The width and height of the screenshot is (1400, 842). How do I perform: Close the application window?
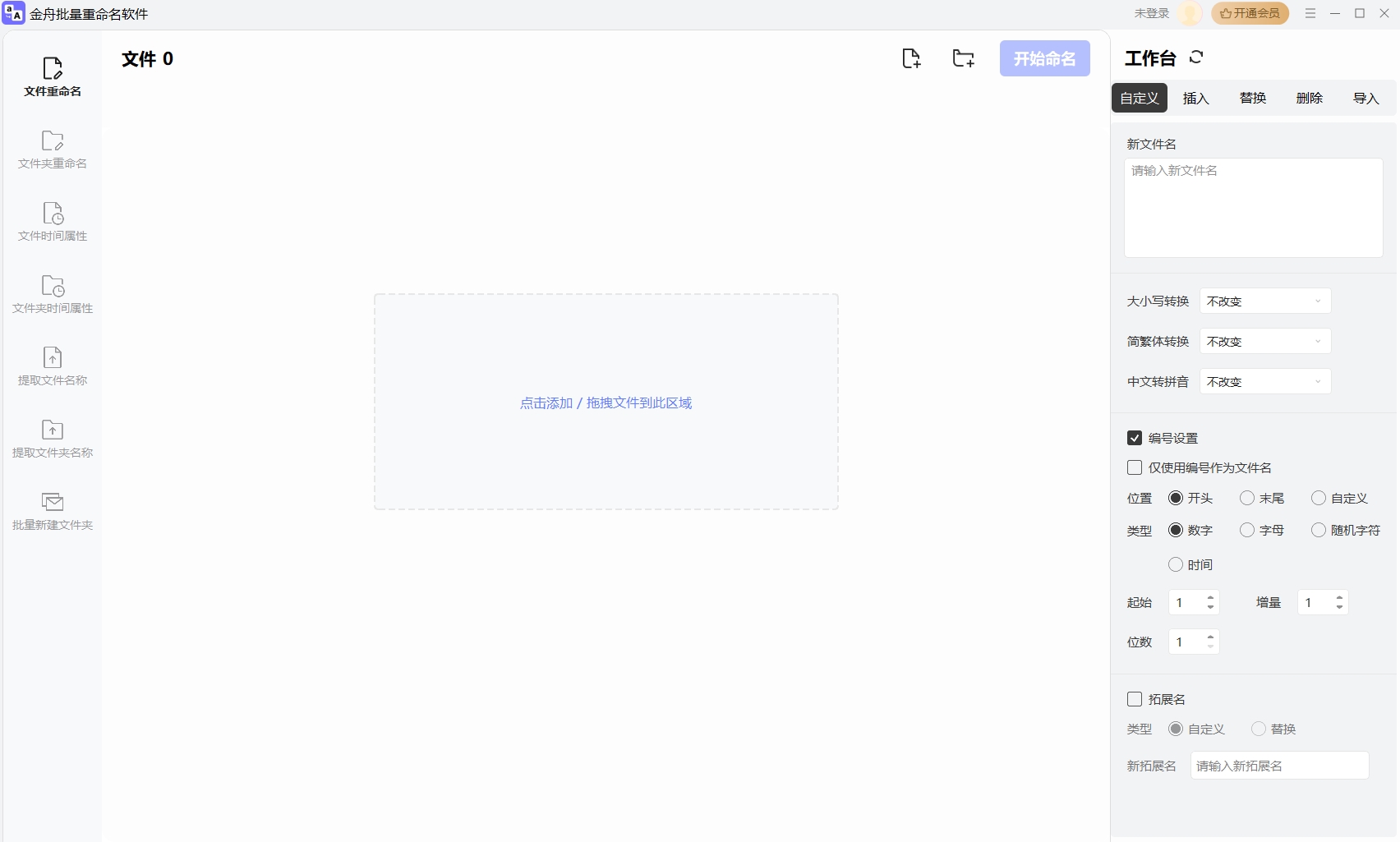[x=1384, y=13]
